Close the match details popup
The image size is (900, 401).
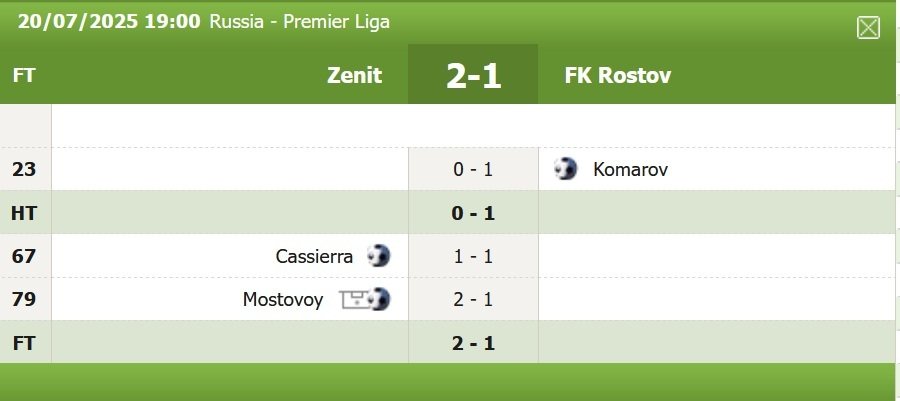[x=868, y=28]
